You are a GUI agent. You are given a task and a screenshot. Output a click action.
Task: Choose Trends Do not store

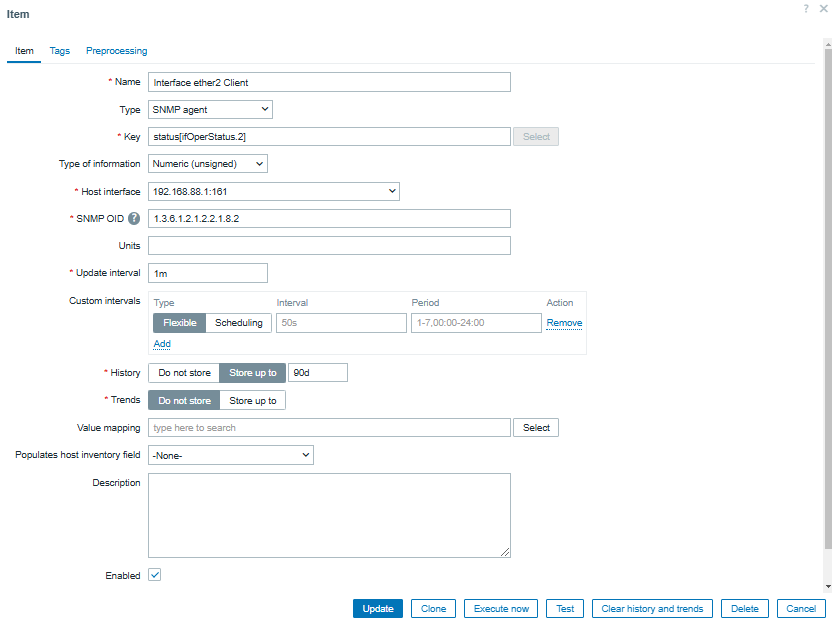pyautogui.click(x=184, y=401)
